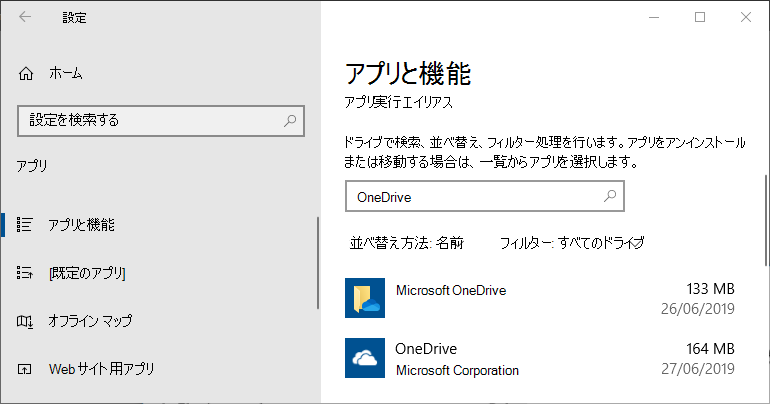Click the 133 MB size text
This screenshot has width=770, height=404.
(710, 289)
